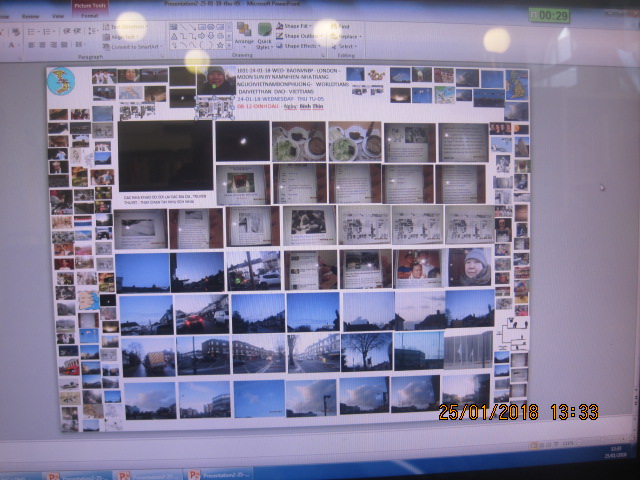This screenshot has height=480, width=640.
Task: Click the Clear All Formatting icon
Action: click(16, 32)
